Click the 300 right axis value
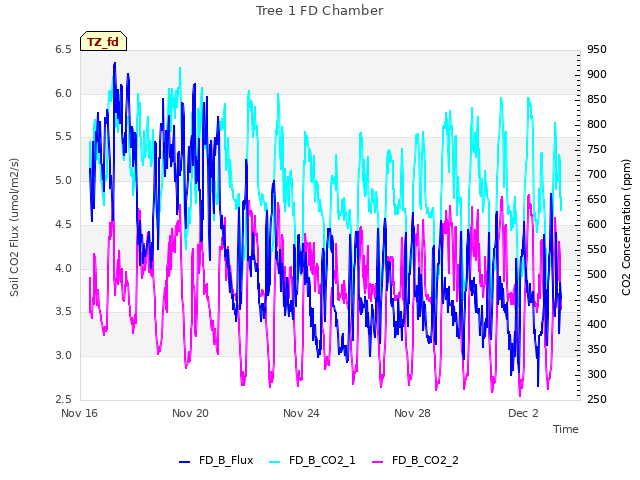The width and height of the screenshot is (640, 480). coord(597,374)
